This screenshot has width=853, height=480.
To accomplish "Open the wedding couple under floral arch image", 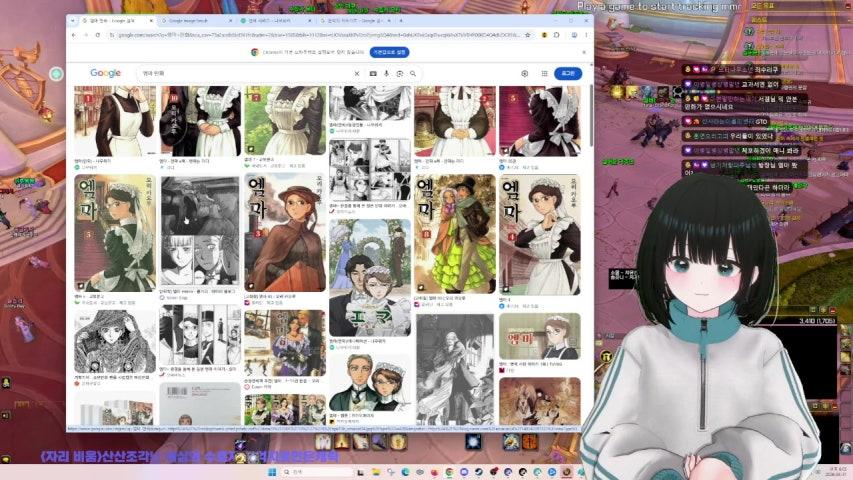I will pyautogui.click(x=370, y=278).
